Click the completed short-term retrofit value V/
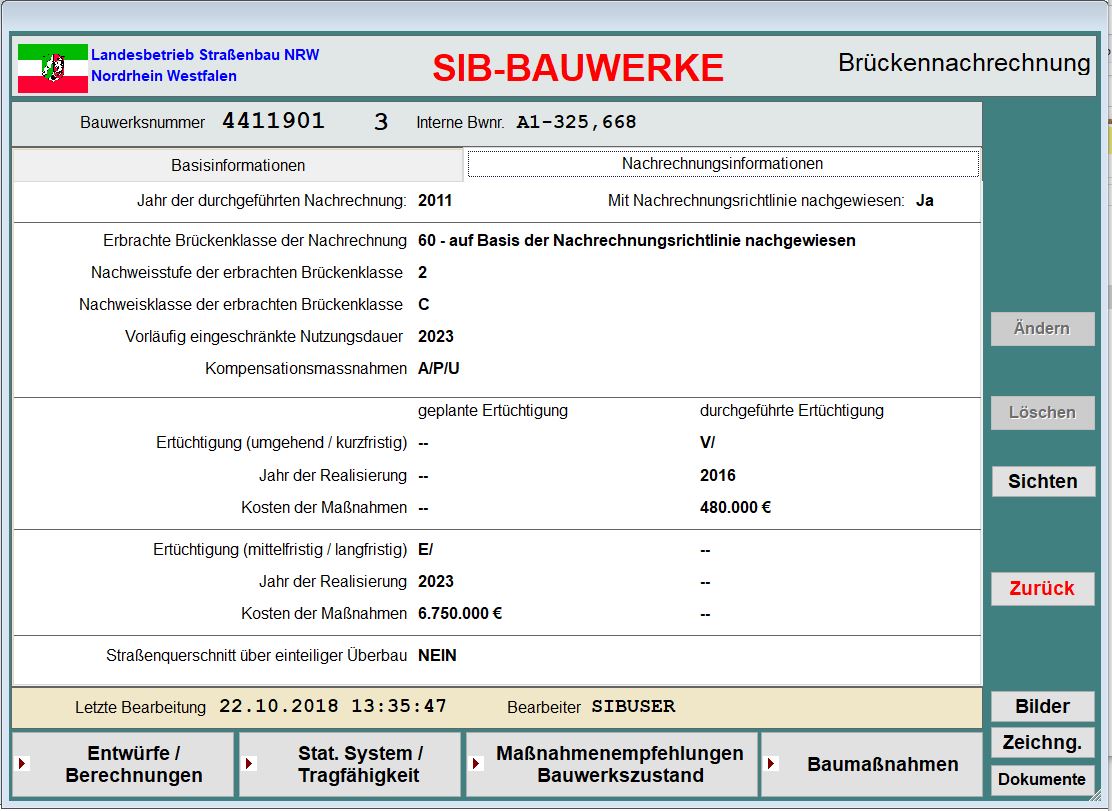 click(708, 442)
